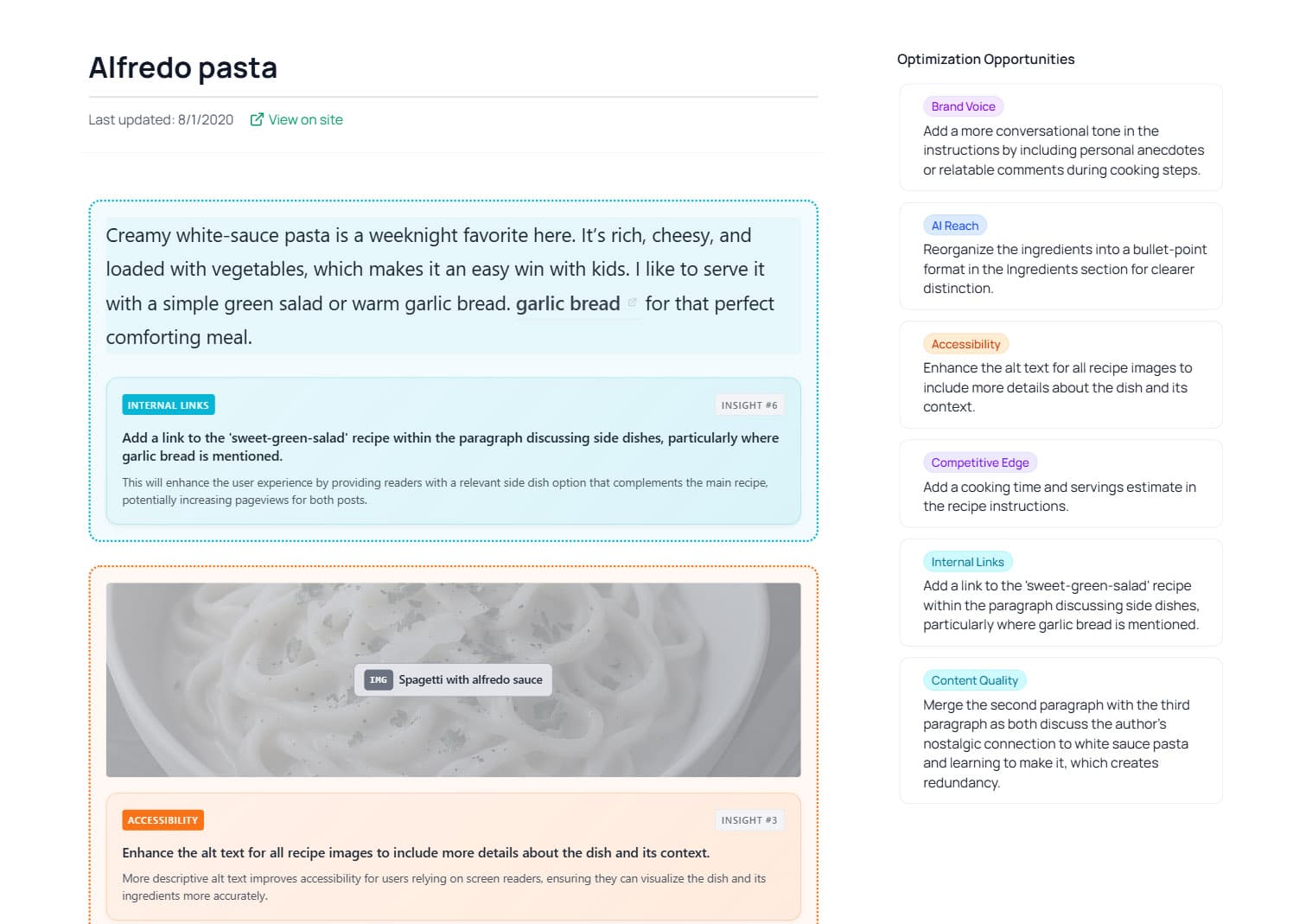Click the Brand Voice tag in the sidebar

tap(963, 105)
